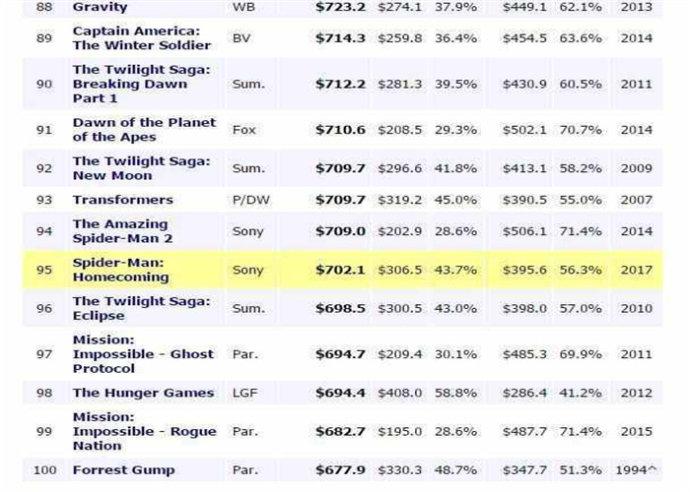Image resolution: width=690 pixels, height=492 pixels.
Task: Open Captain America: The Winter Soldier link
Action: coord(142,38)
